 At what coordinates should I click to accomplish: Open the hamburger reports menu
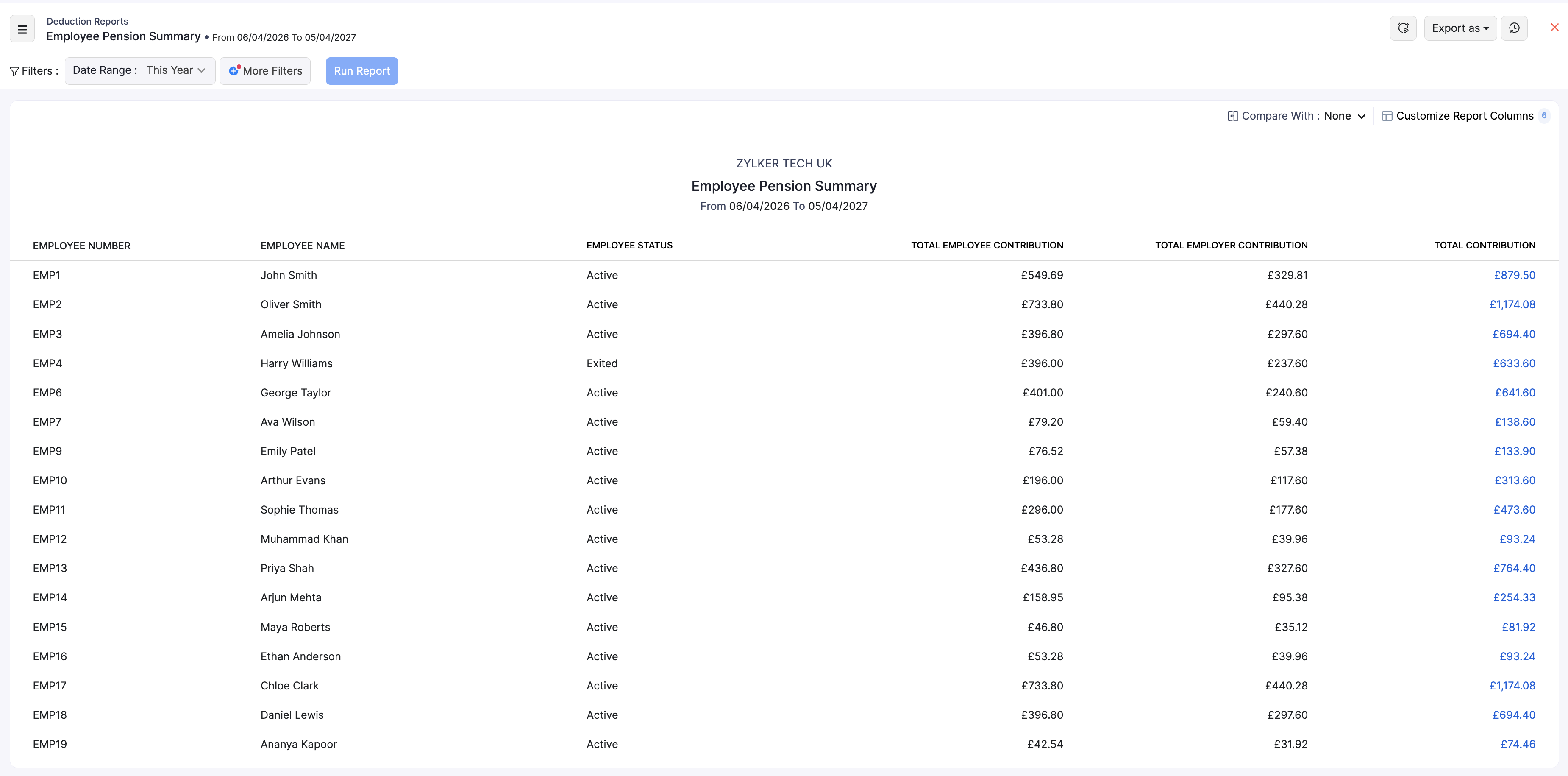pos(22,29)
